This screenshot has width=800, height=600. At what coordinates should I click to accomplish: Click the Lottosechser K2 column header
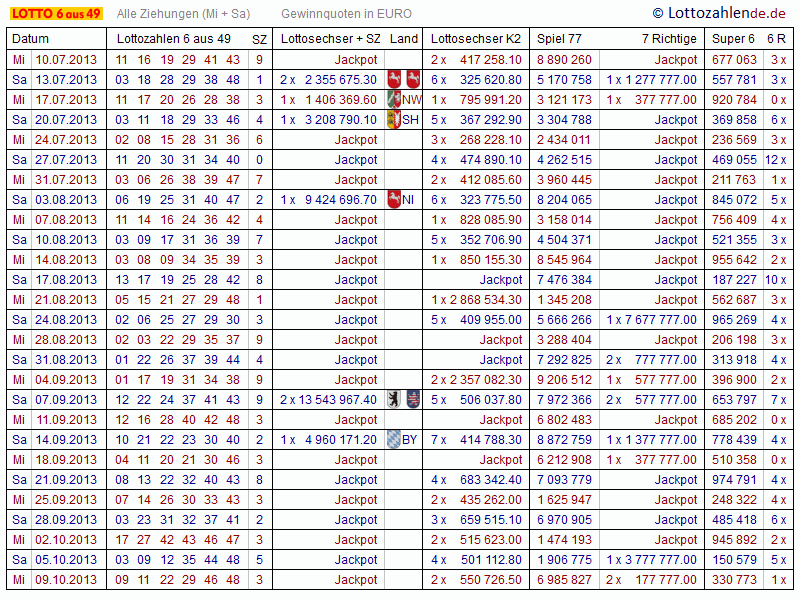click(x=476, y=39)
